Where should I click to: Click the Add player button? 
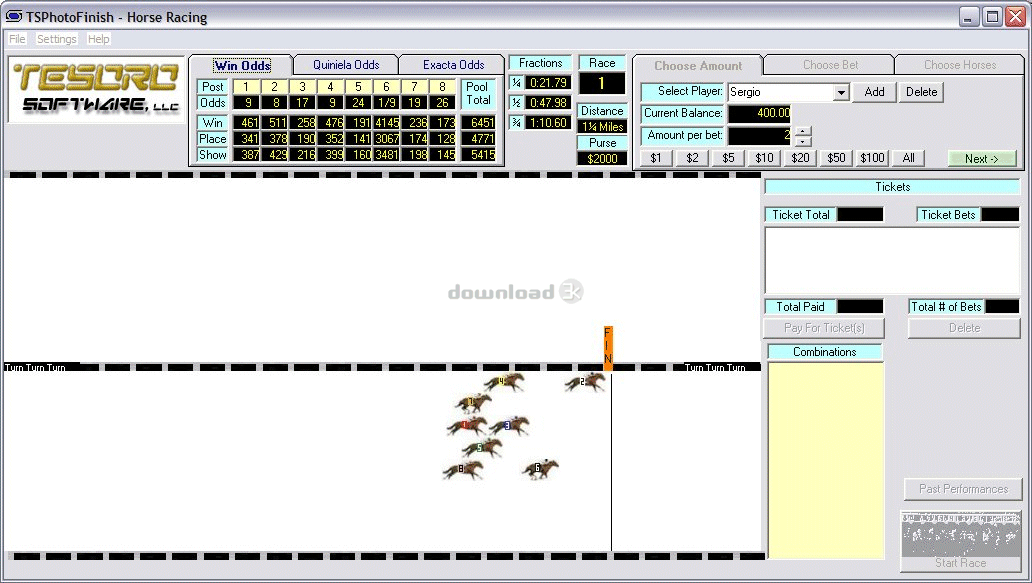click(x=874, y=92)
